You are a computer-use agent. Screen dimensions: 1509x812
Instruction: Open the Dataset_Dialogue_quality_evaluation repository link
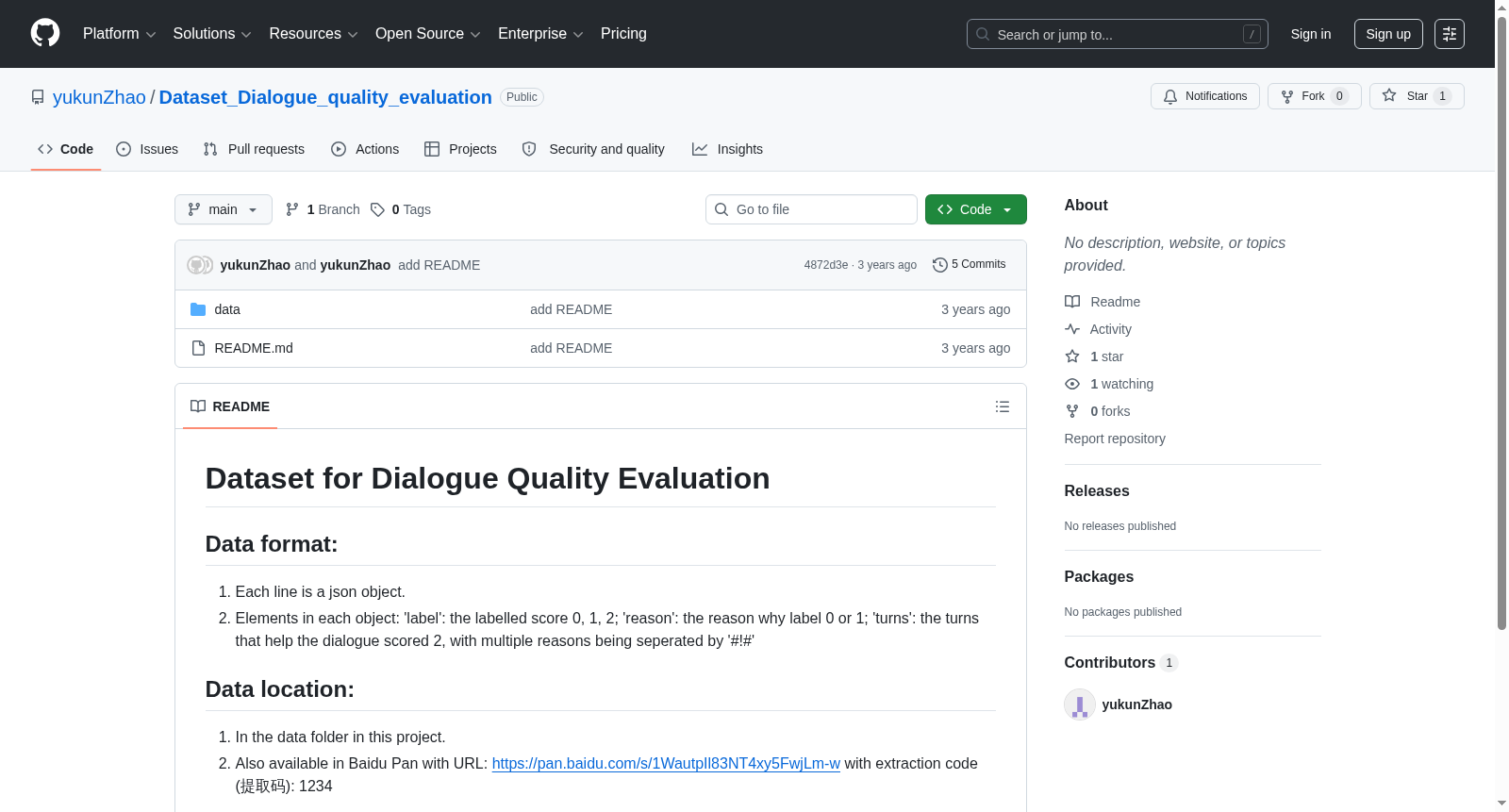325,97
